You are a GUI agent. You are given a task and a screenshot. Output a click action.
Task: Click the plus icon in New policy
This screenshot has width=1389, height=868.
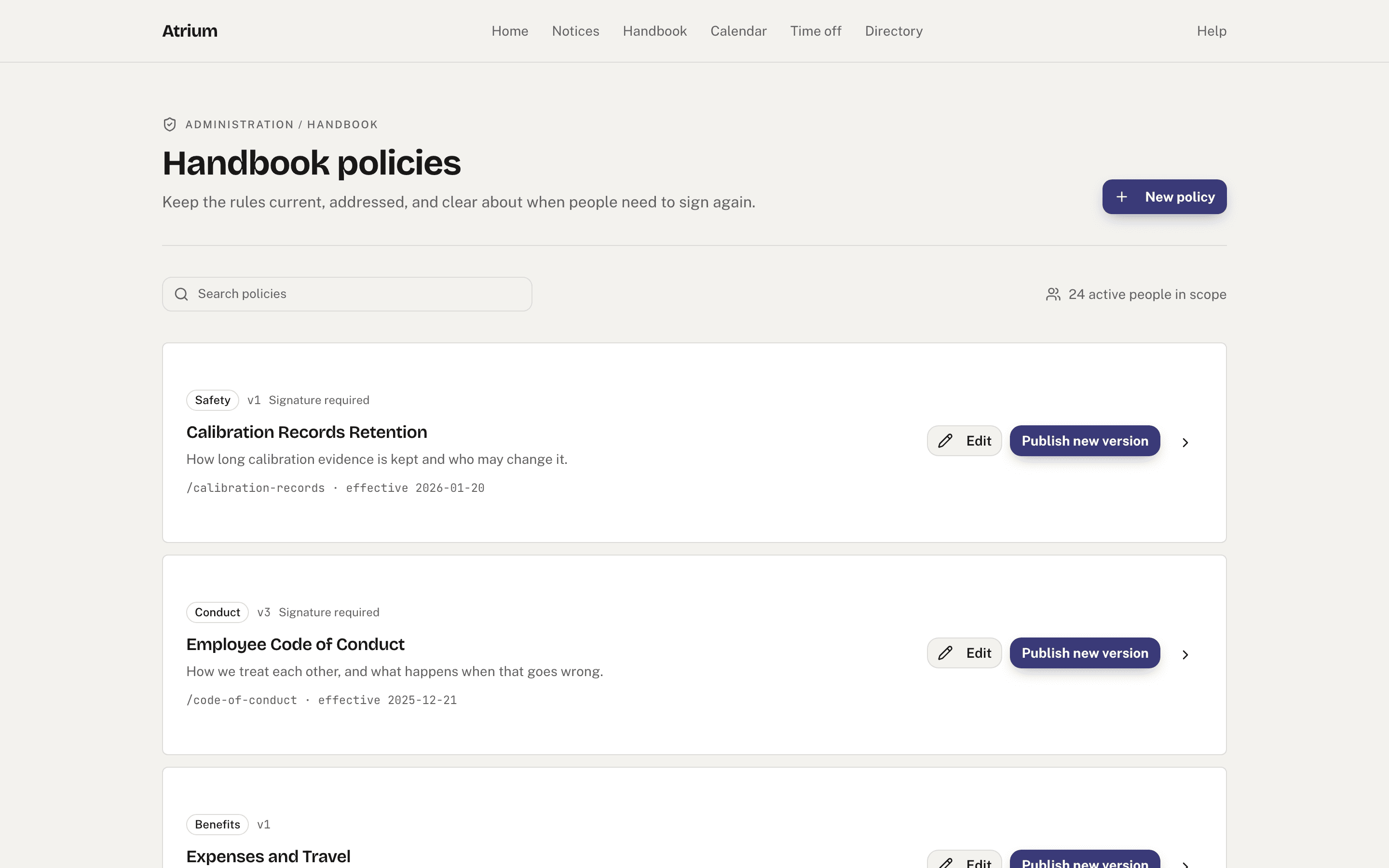(x=1121, y=197)
